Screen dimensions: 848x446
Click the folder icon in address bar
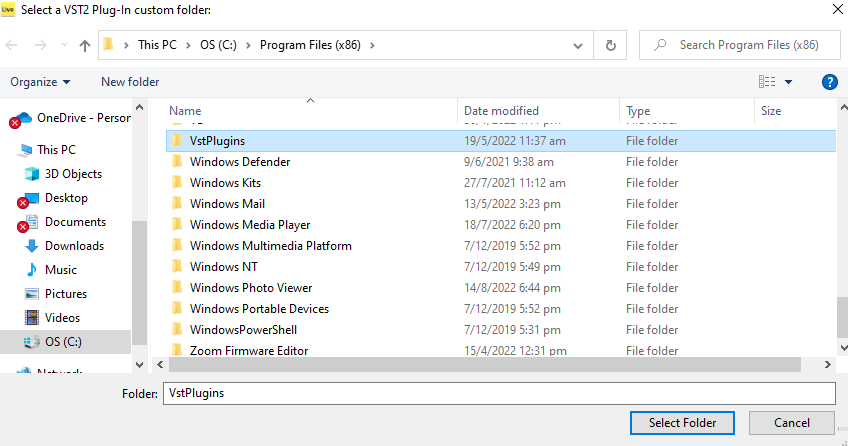point(109,44)
